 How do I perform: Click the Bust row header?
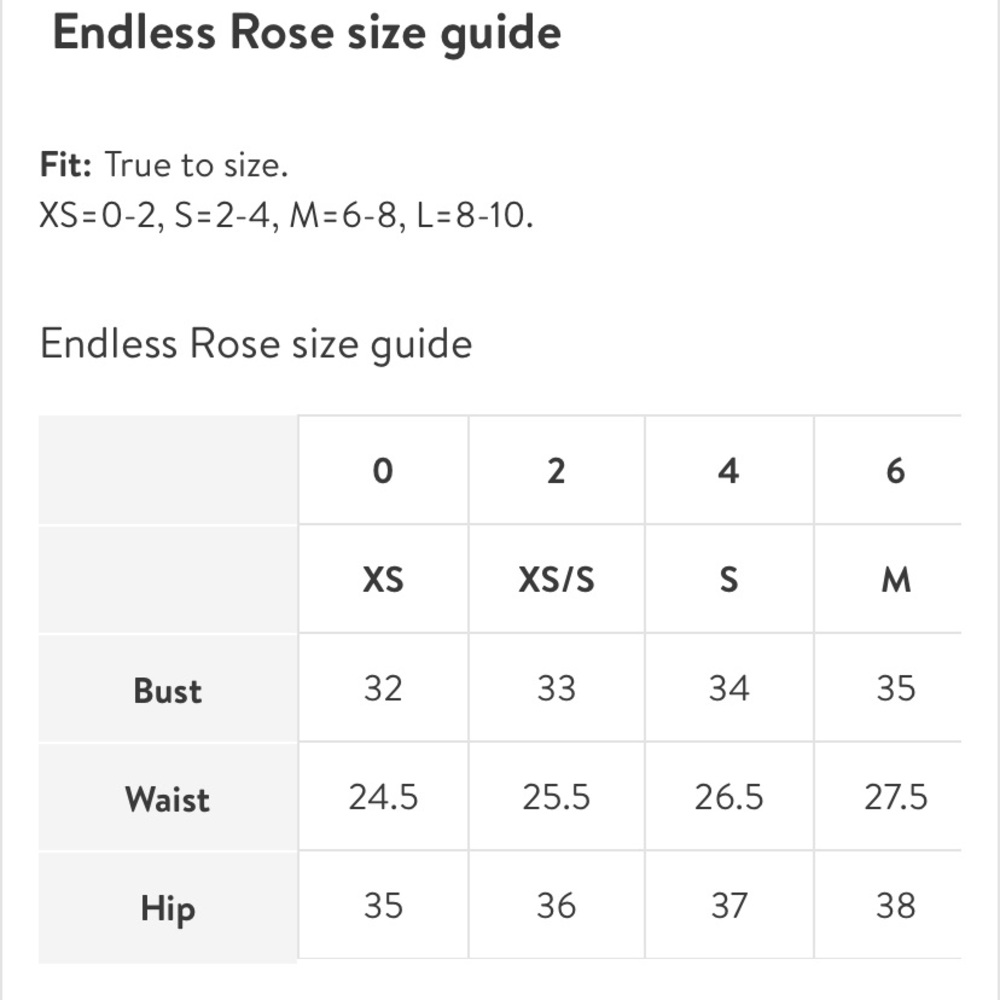[168, 689]
